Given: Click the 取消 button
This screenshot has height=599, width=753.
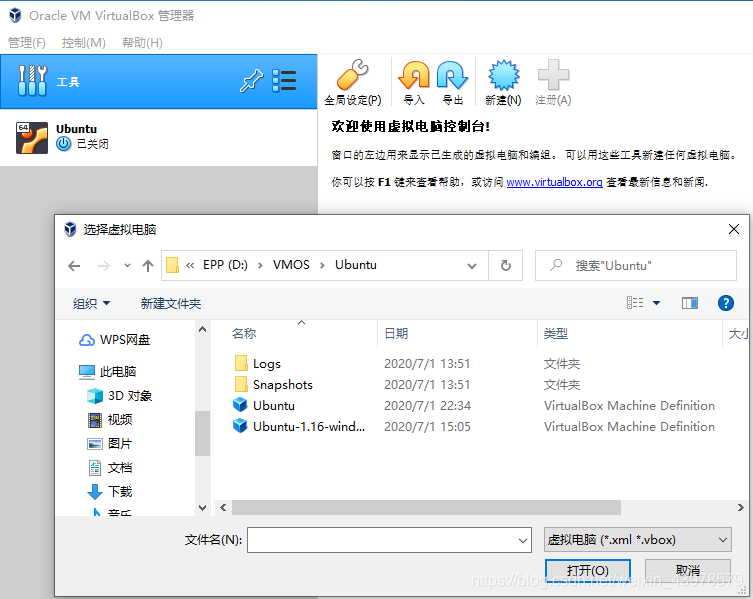Looking at the screenshot, I should 688,570.
